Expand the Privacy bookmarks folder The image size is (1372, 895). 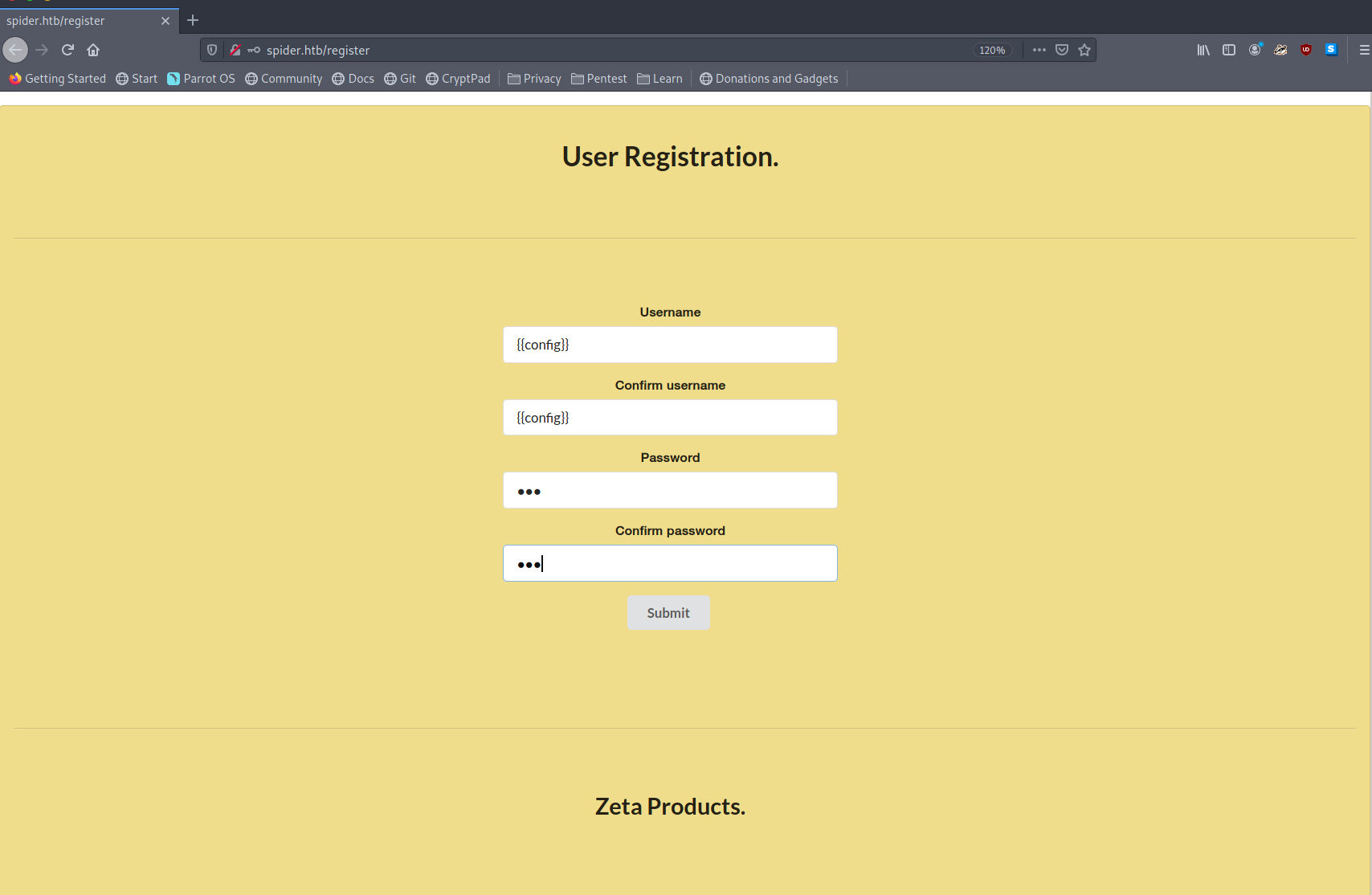534,79
